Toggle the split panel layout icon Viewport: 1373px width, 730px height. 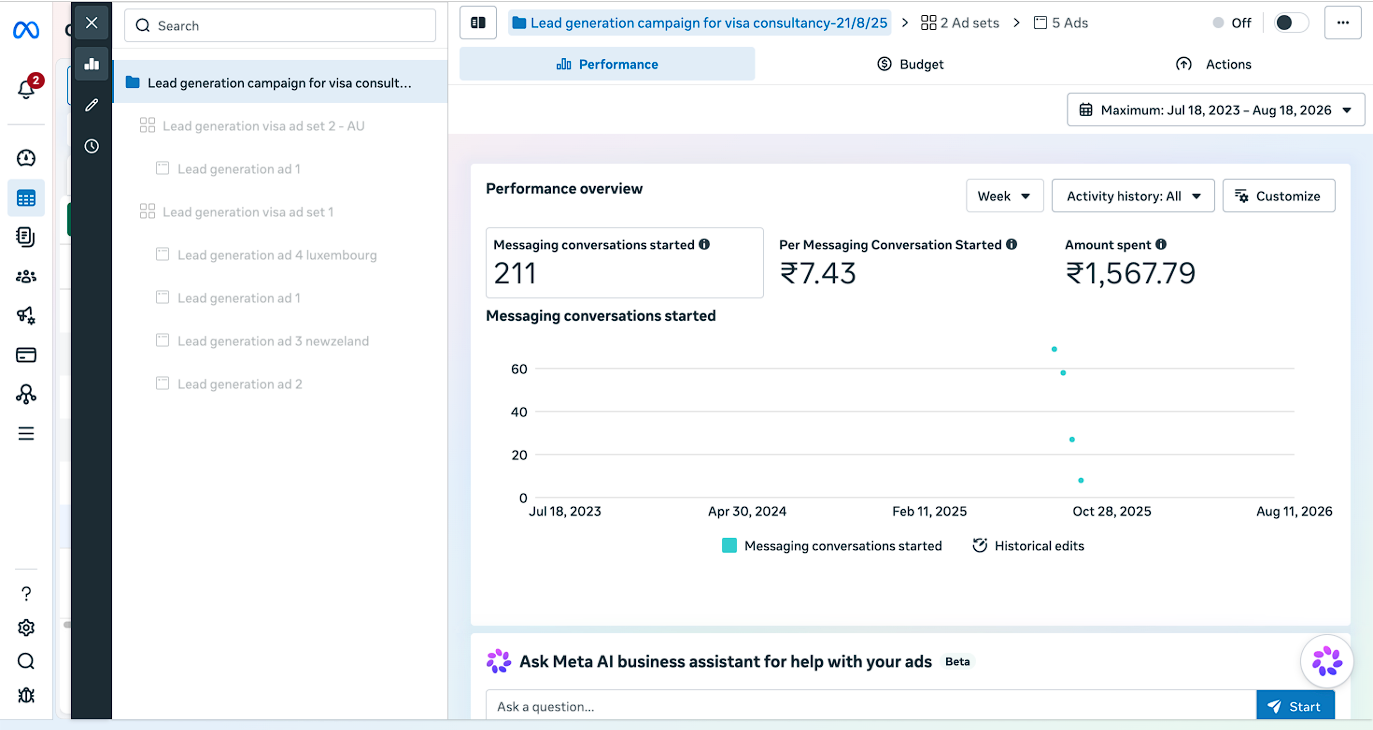478,23
